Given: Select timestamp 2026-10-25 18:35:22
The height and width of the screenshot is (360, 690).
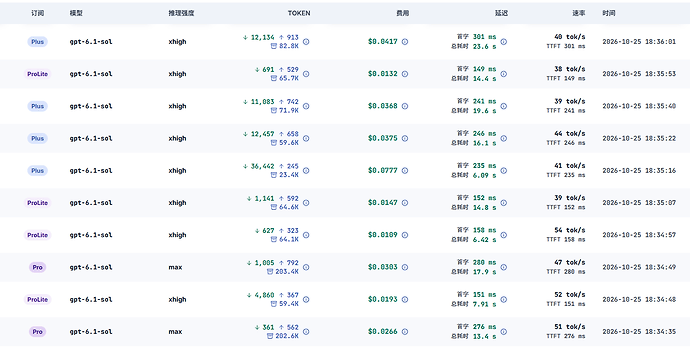Looking at the screenshot, I should [639, 138].
